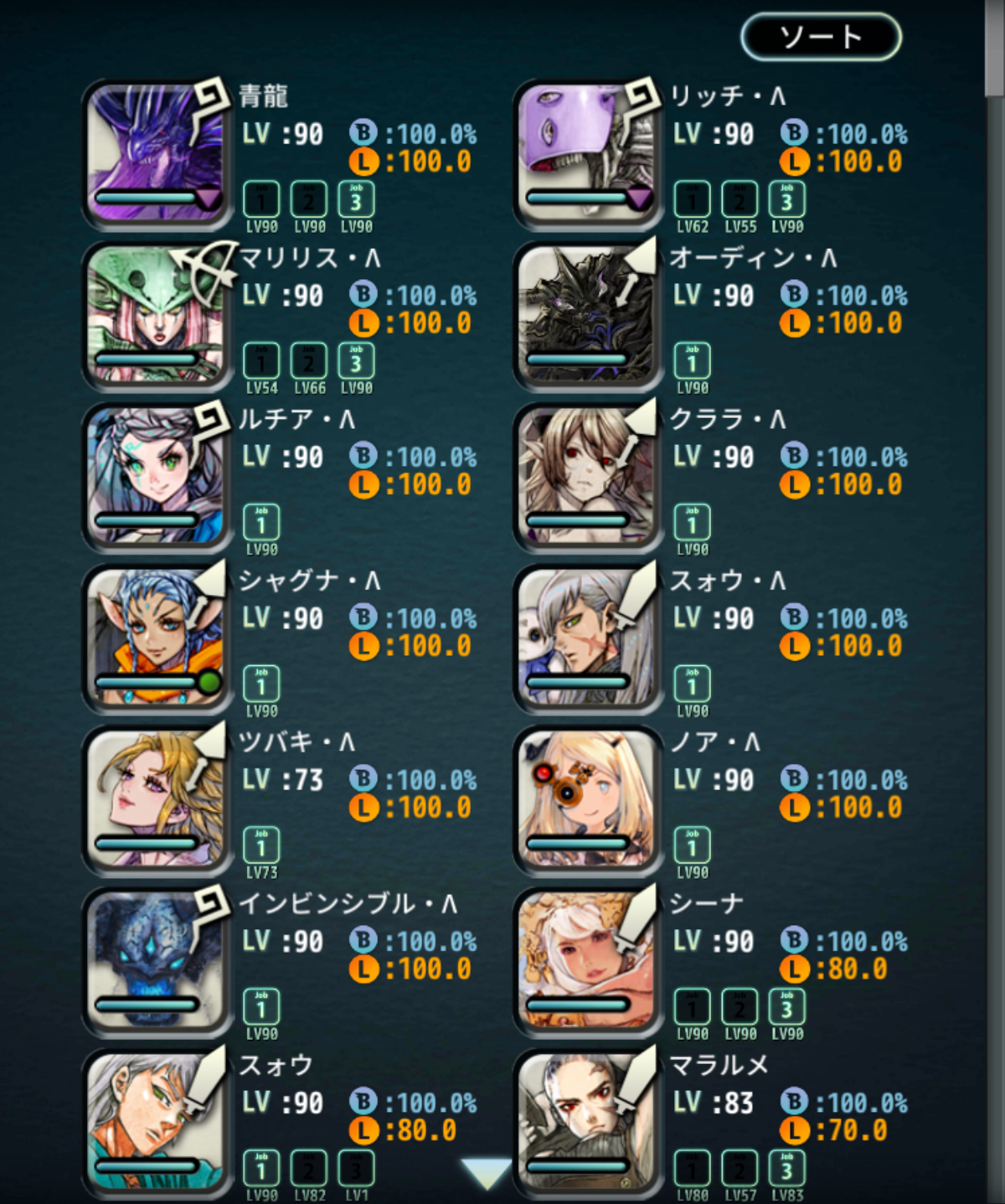1005x1204 pixels.
Task: Tap the B bonus icon for クララ・Λ
Action: pos(794,456)
